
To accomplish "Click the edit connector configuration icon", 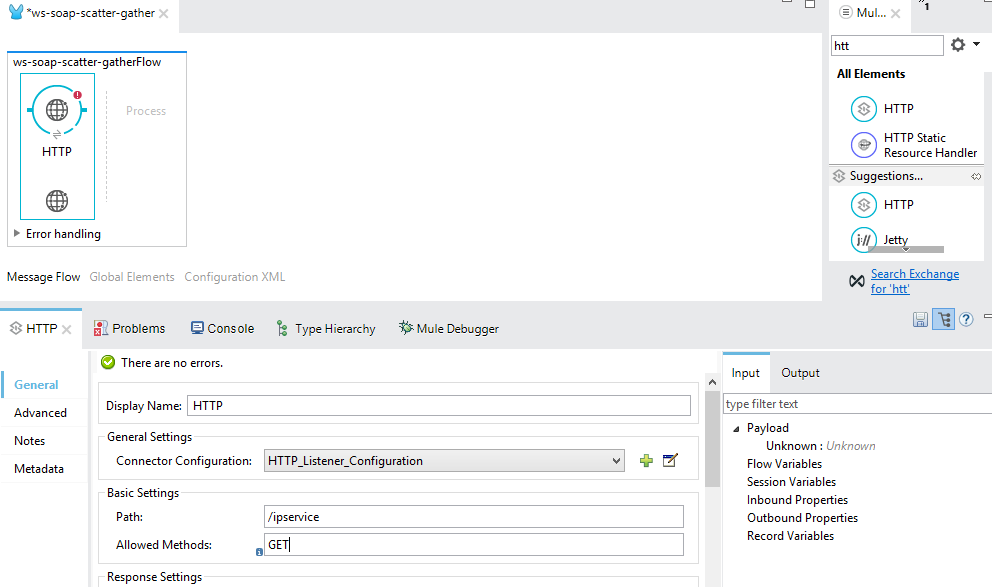I will click(x=670, y=460).
